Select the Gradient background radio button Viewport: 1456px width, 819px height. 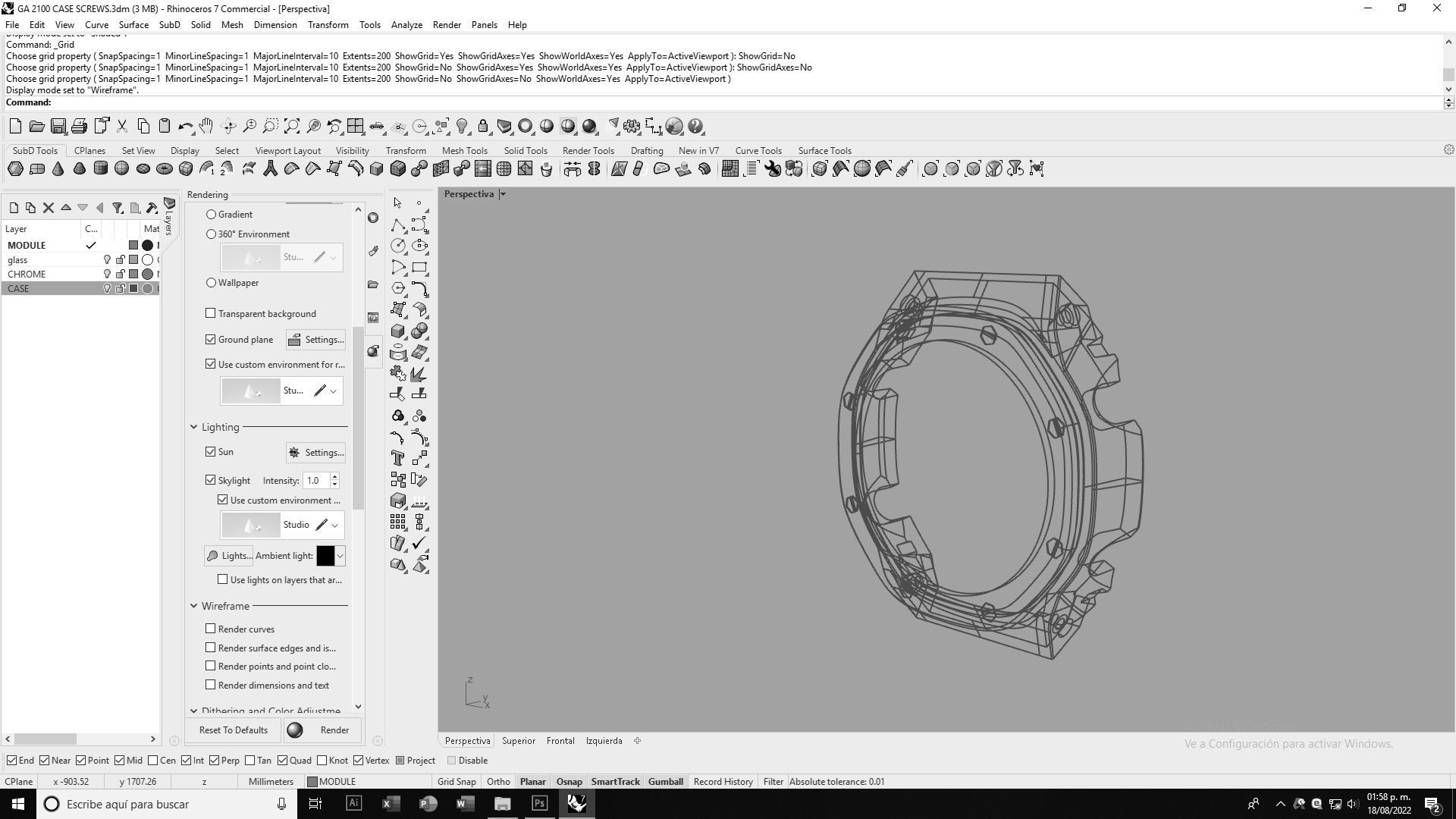(212, 215)
